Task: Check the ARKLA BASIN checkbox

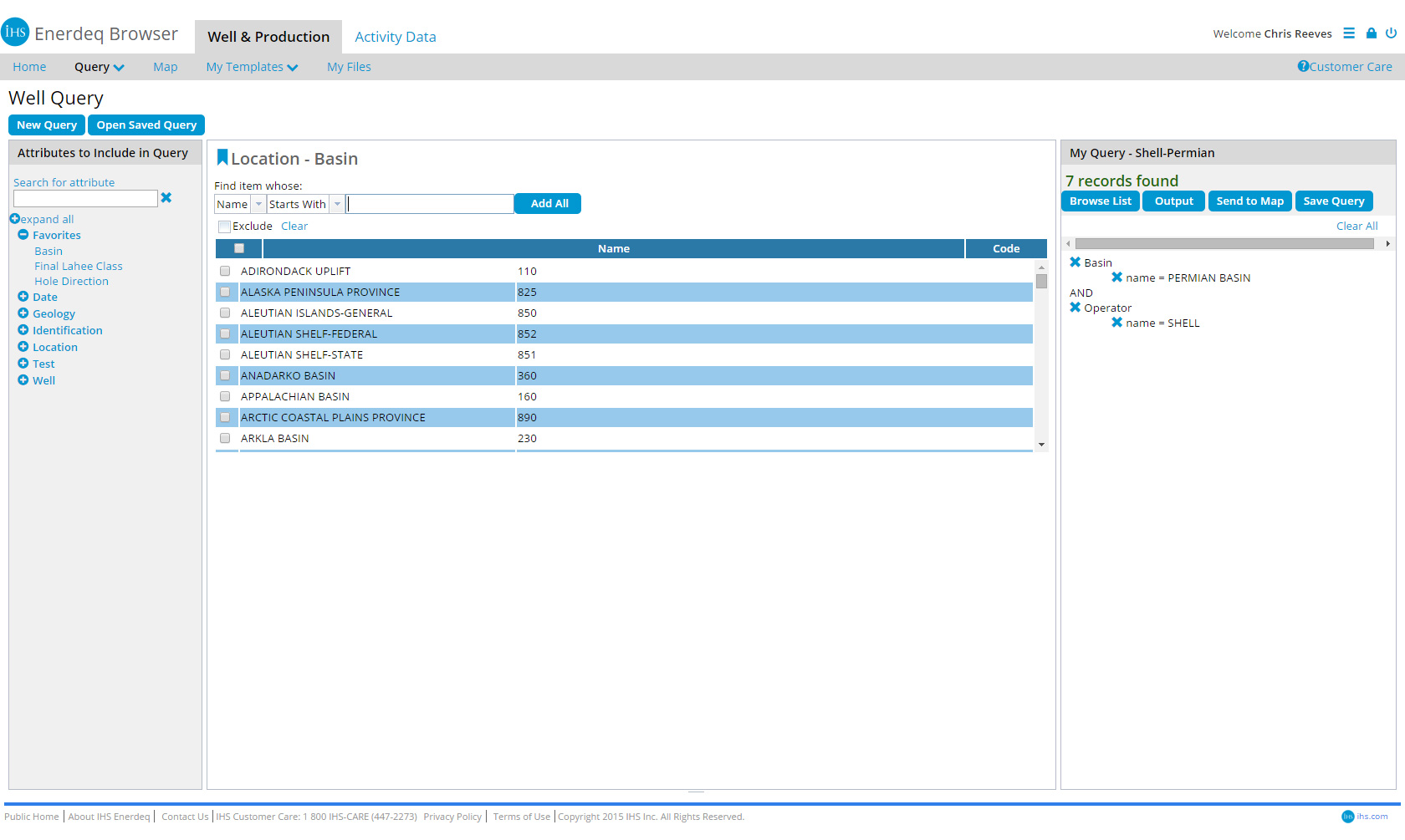Action: coord(225,438)
